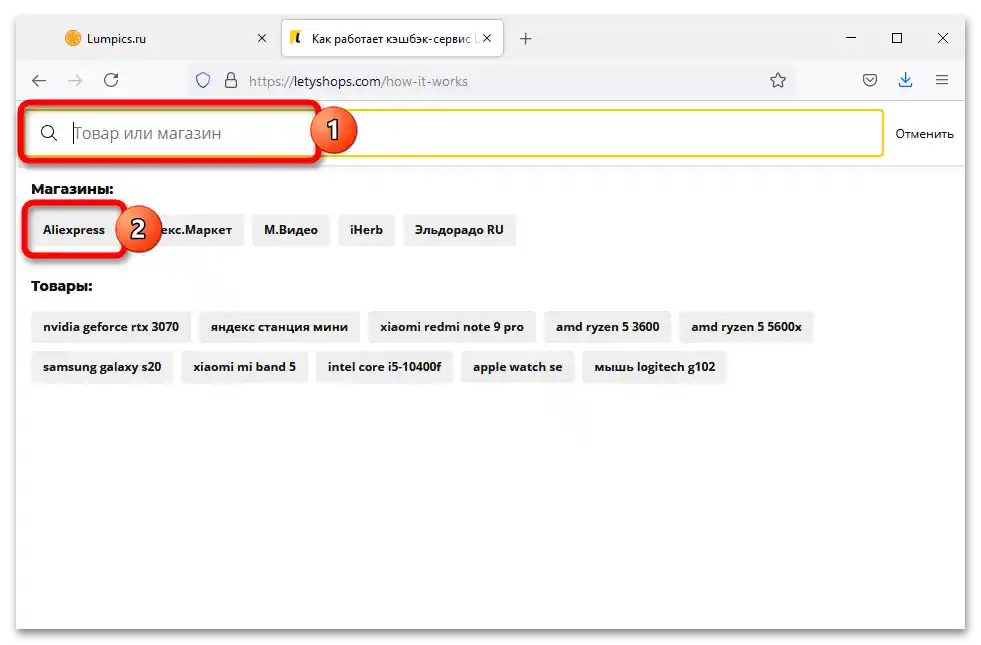The height and width of the screenshot is (645, 981).
Task: Open tracking protection shield info
Action: point(203,81)
